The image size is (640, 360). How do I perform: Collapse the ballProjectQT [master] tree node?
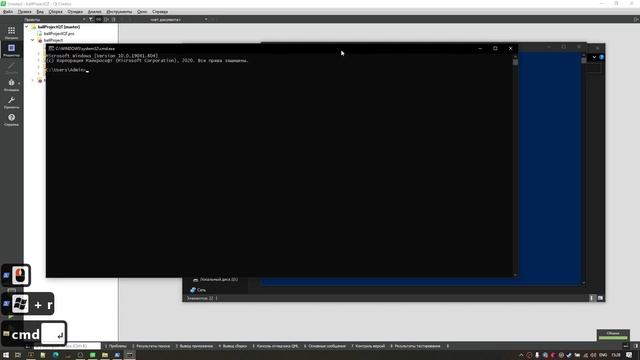click(x=27, y=27)
